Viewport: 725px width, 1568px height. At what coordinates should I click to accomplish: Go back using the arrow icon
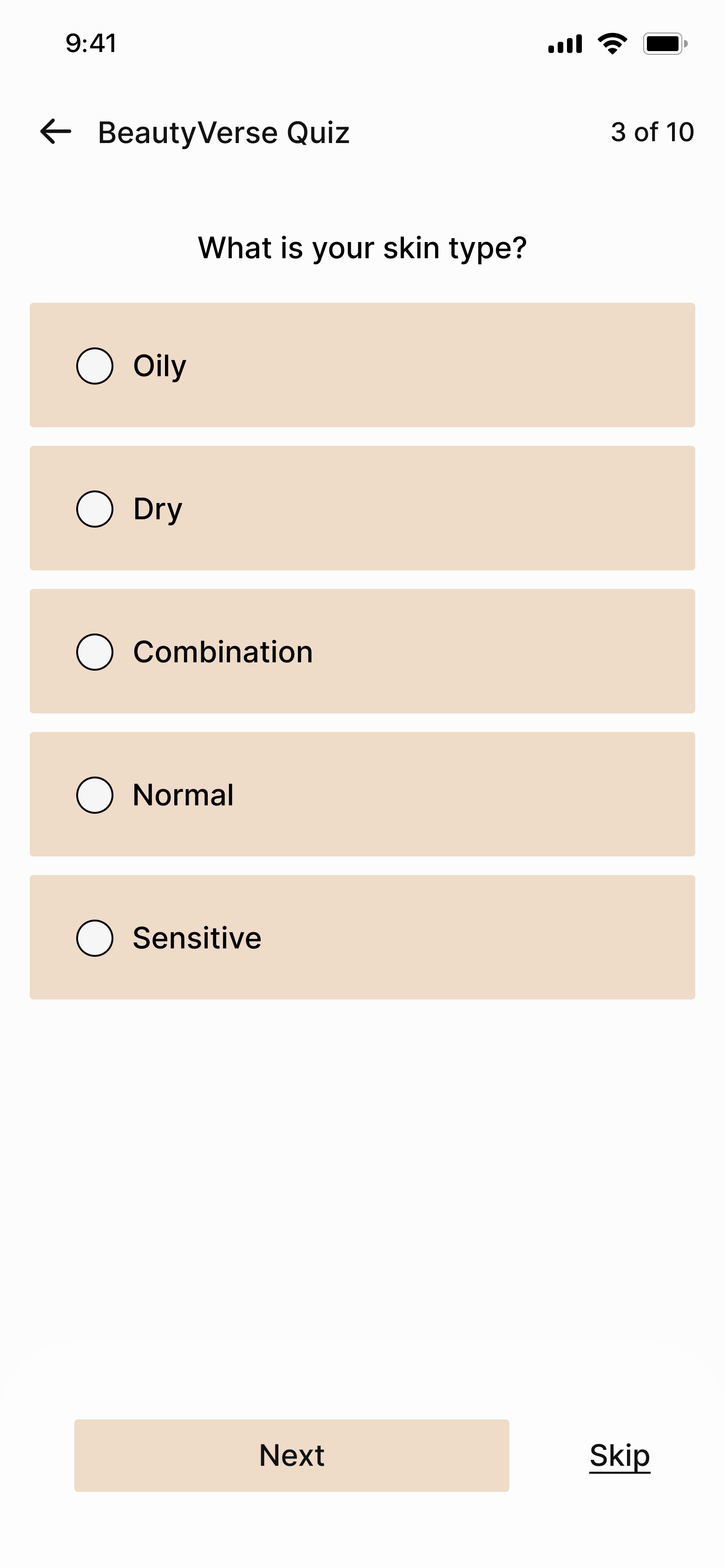point(55,131)
